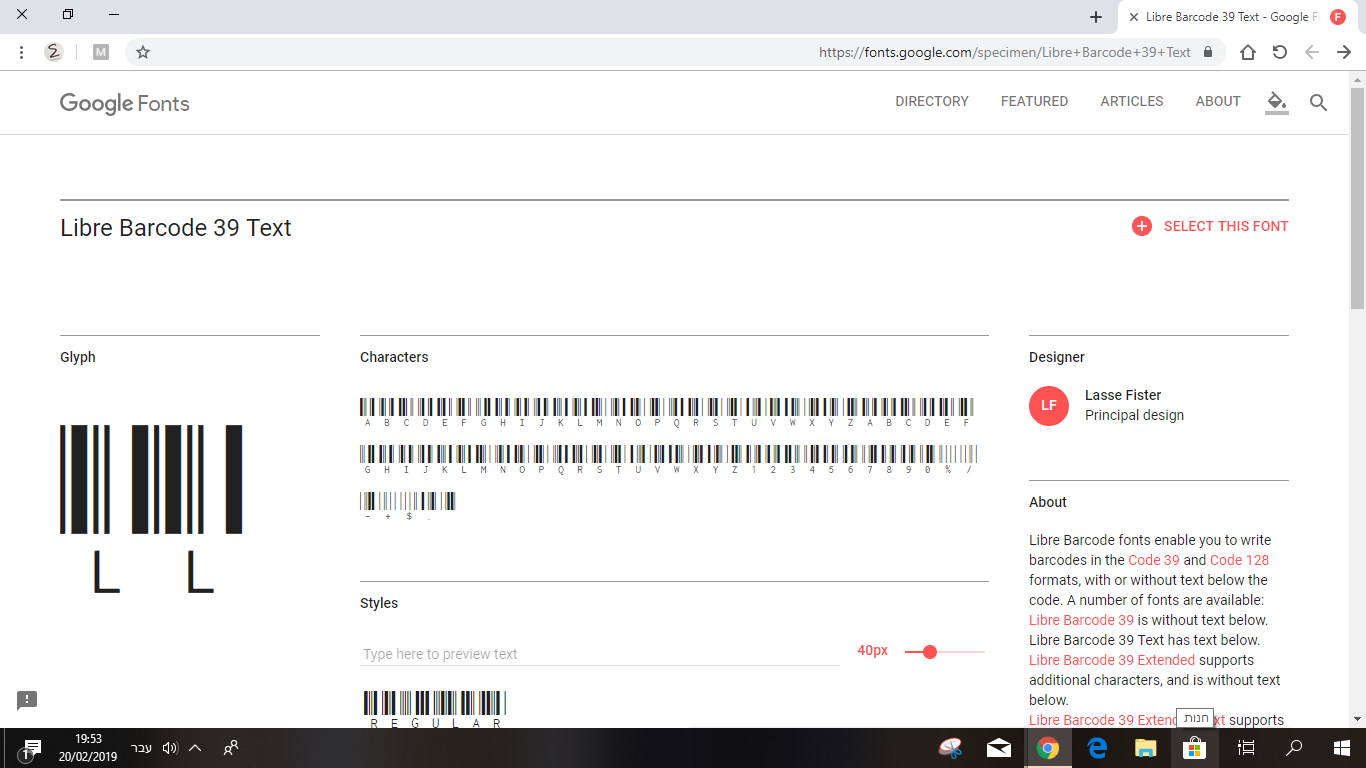Viewport: 1366px width, 768px height.
Task: Click the Glyph section heading
Action: (x=78, y=357)
